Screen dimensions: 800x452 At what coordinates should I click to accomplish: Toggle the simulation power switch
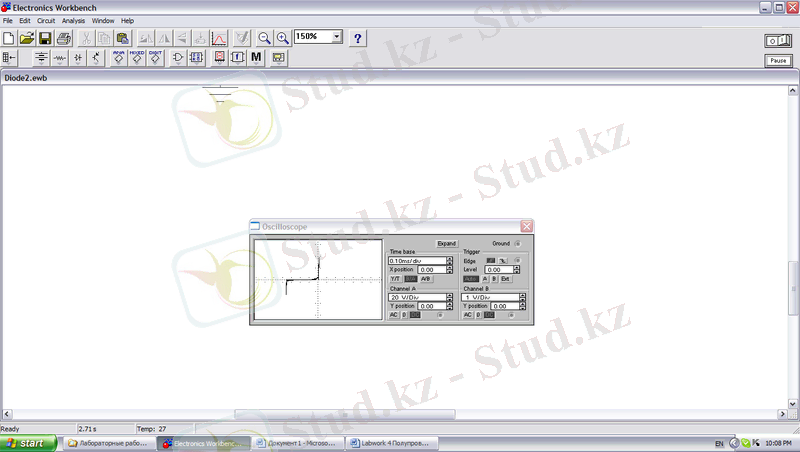777,39
